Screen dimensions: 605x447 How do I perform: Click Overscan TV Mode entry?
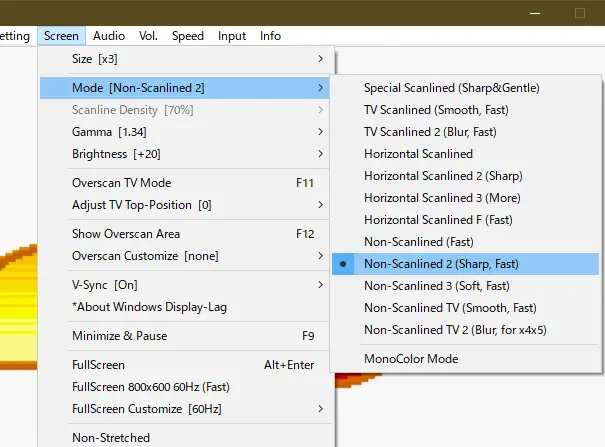click(x=121, y=183)
